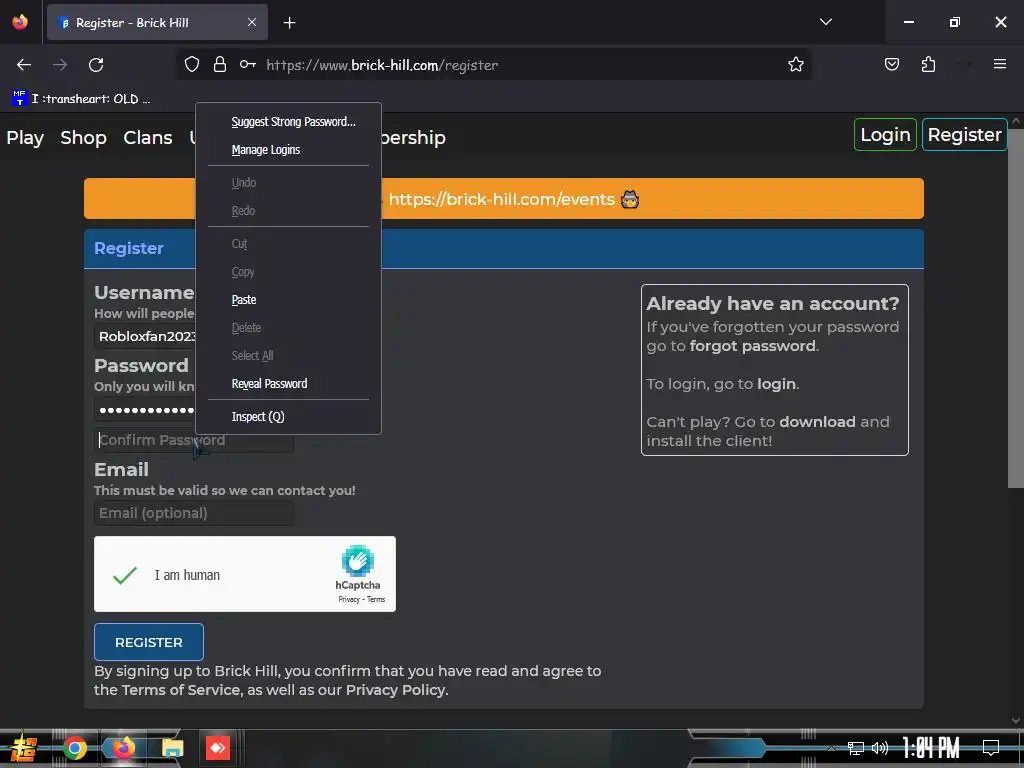Viewport: 1024px width, 768px height.
Task: Toggle the I am human hCaptcha checkbox
Action: (125, 575)
